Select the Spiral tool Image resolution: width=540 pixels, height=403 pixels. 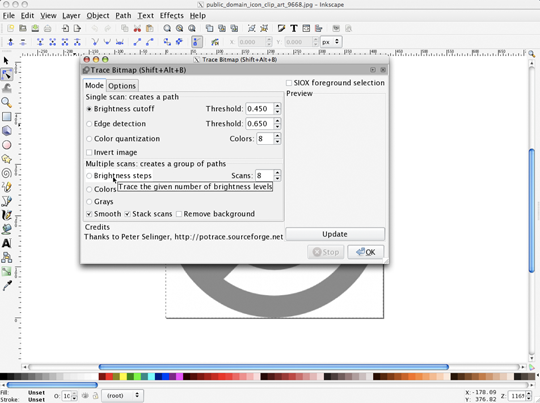[x=7, y=173]
